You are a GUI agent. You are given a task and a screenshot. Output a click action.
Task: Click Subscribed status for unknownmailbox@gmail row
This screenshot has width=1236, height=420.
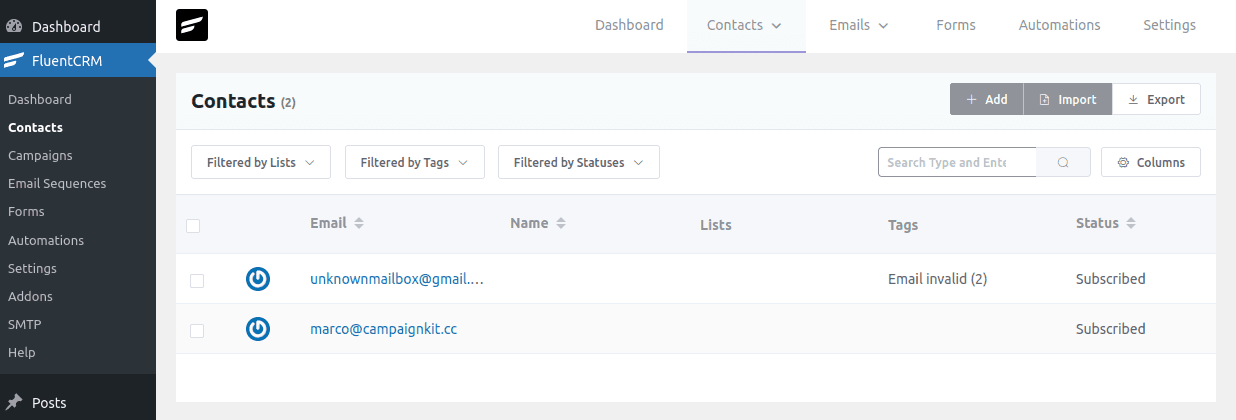point(1110,279)
